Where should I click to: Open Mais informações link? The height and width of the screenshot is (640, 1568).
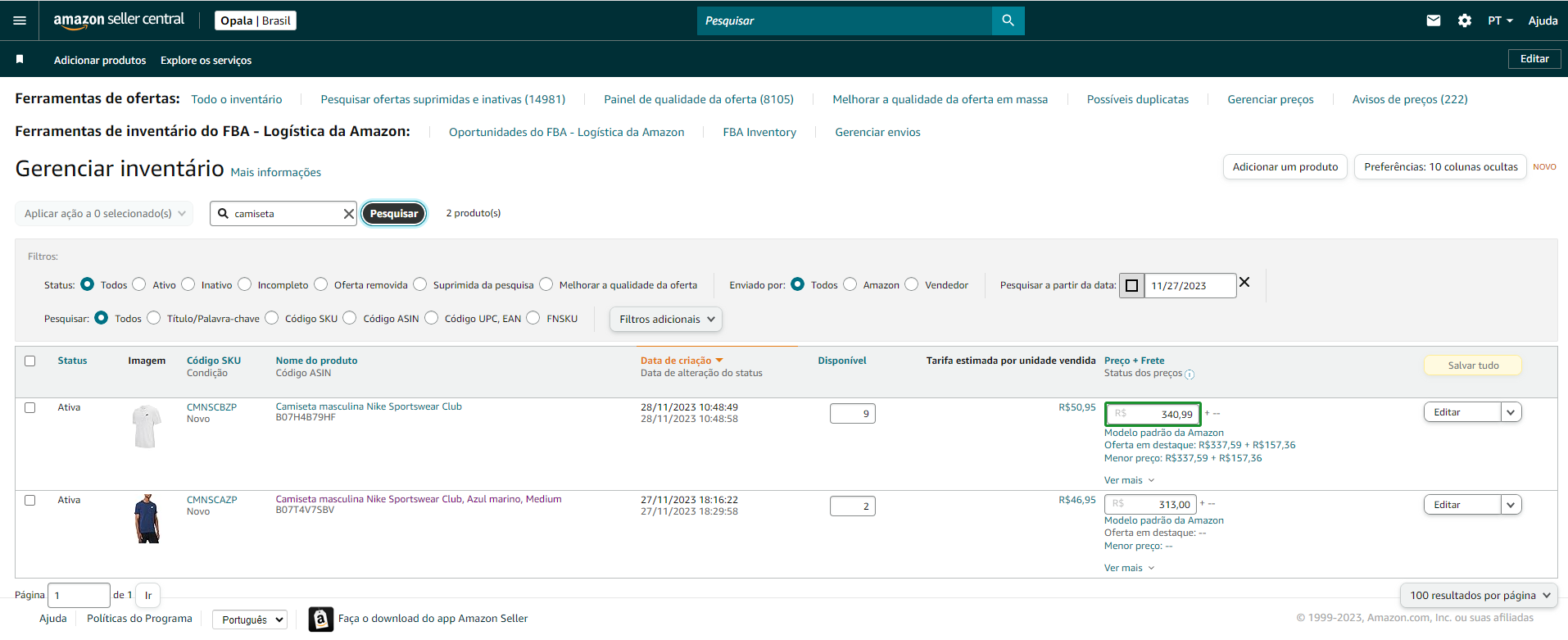coord(276,172)
